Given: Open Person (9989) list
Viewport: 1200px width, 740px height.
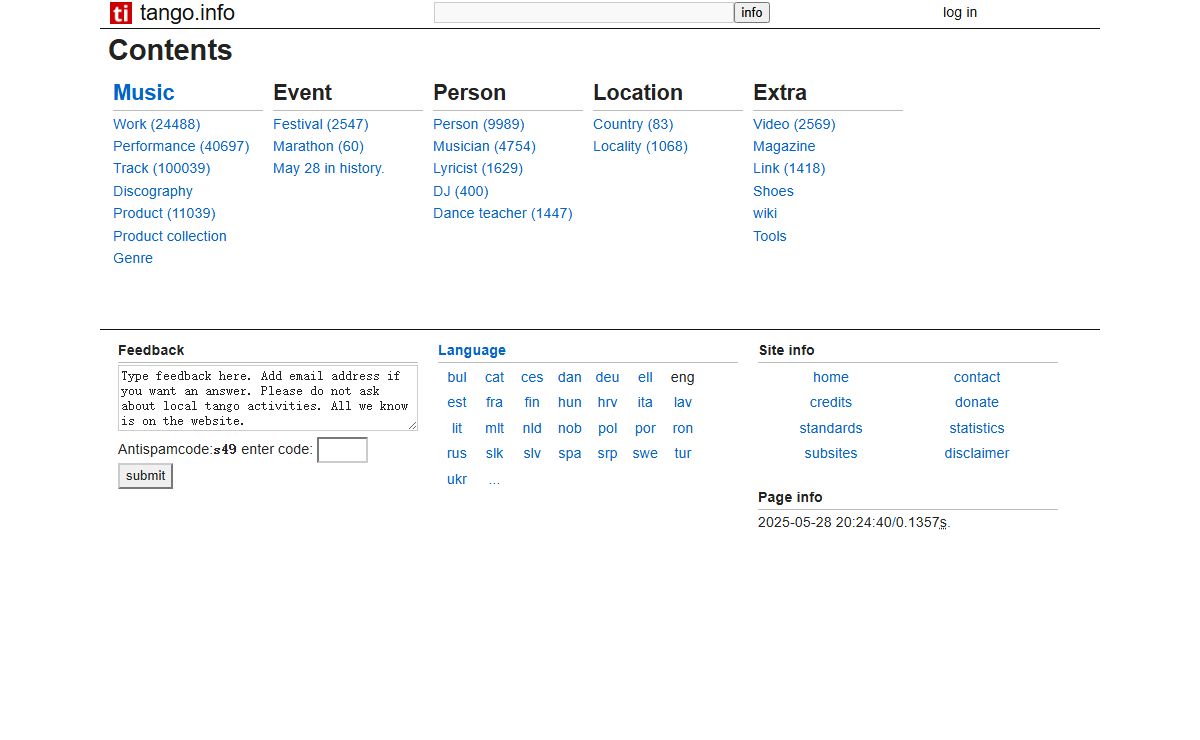Looking at the screenshot, I should click(x=479, y=124).
